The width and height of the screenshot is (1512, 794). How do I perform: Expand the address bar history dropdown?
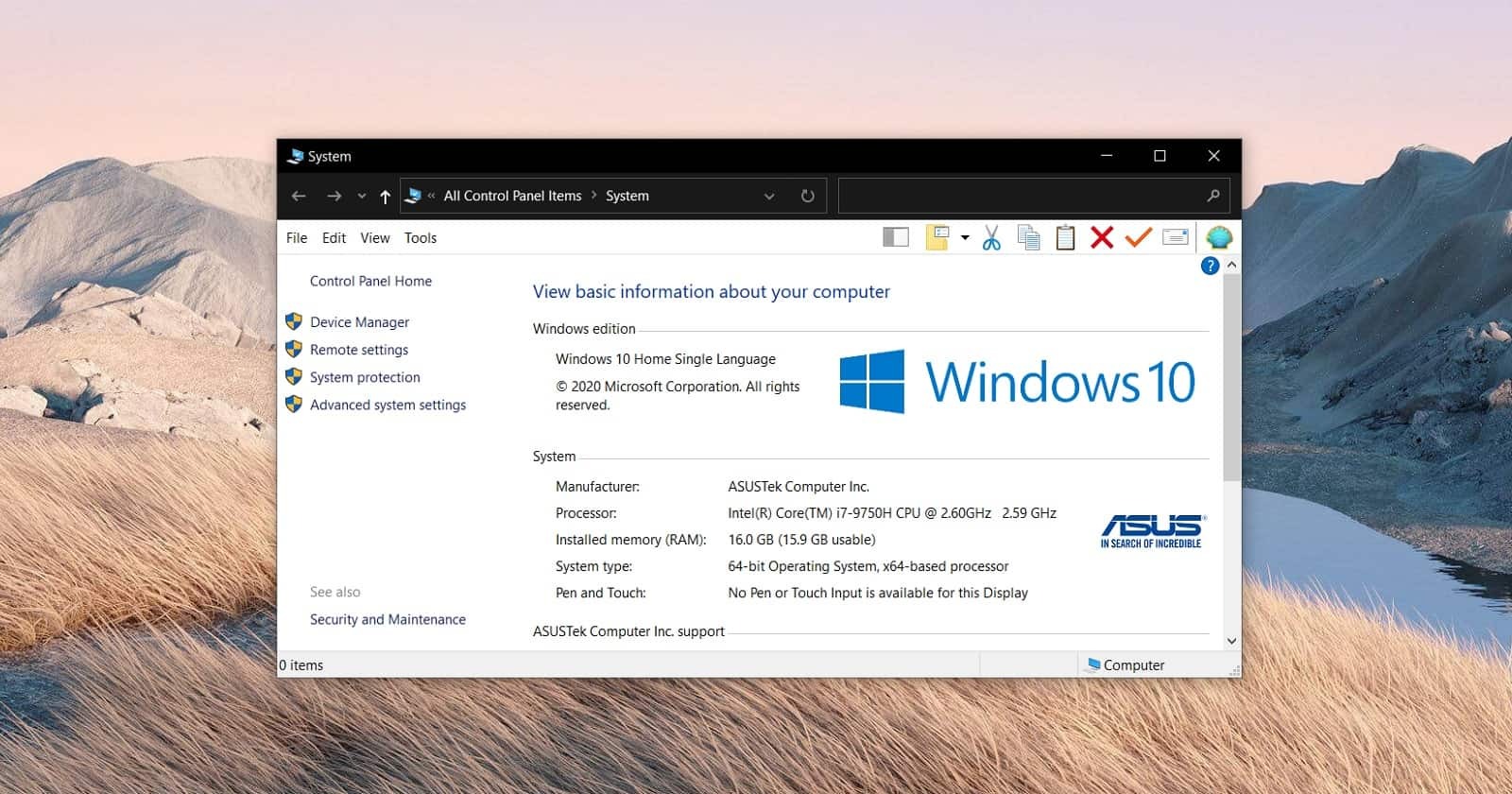point(769,197)
